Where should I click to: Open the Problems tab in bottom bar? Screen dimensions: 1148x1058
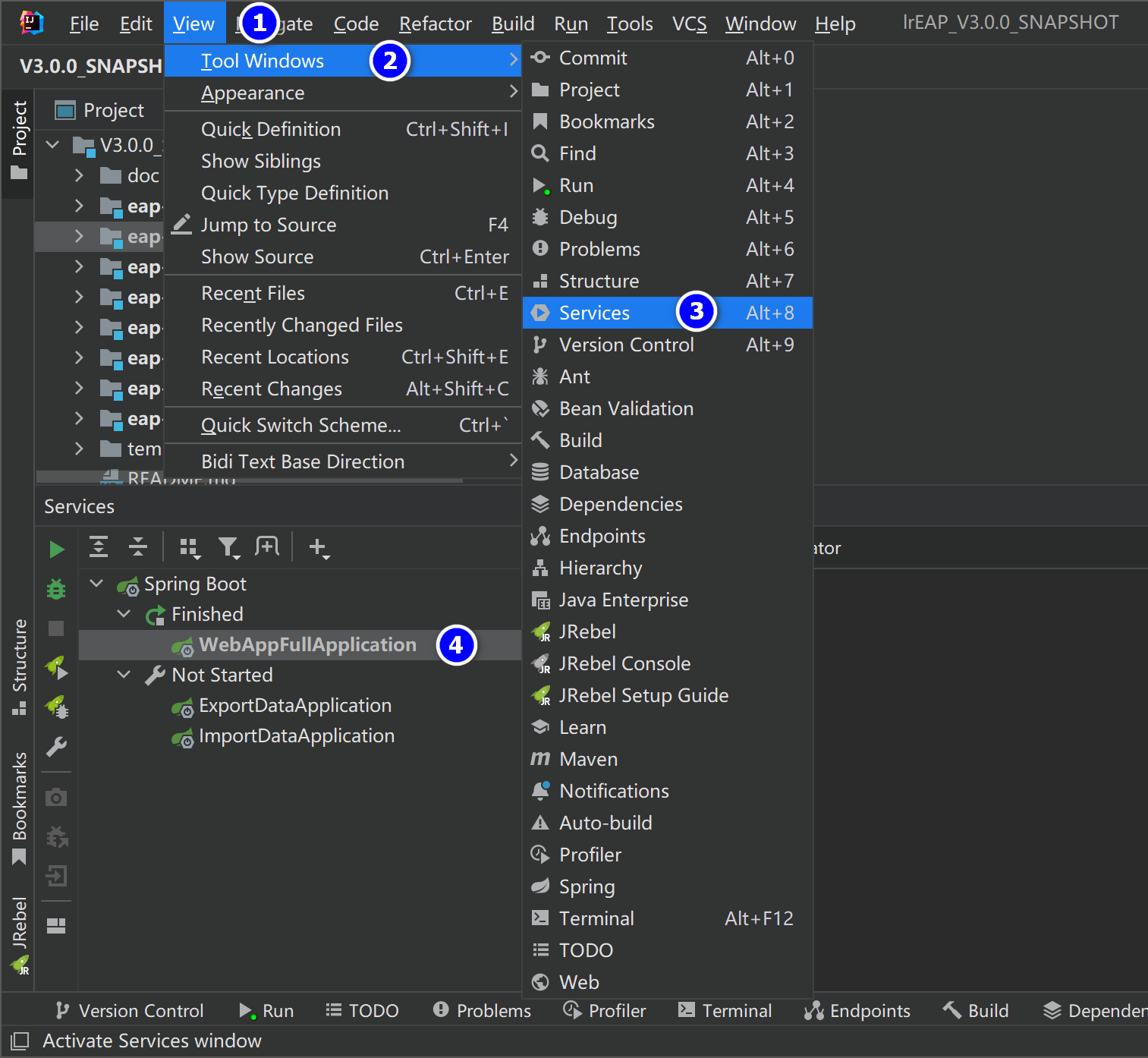click(483, 1010)
